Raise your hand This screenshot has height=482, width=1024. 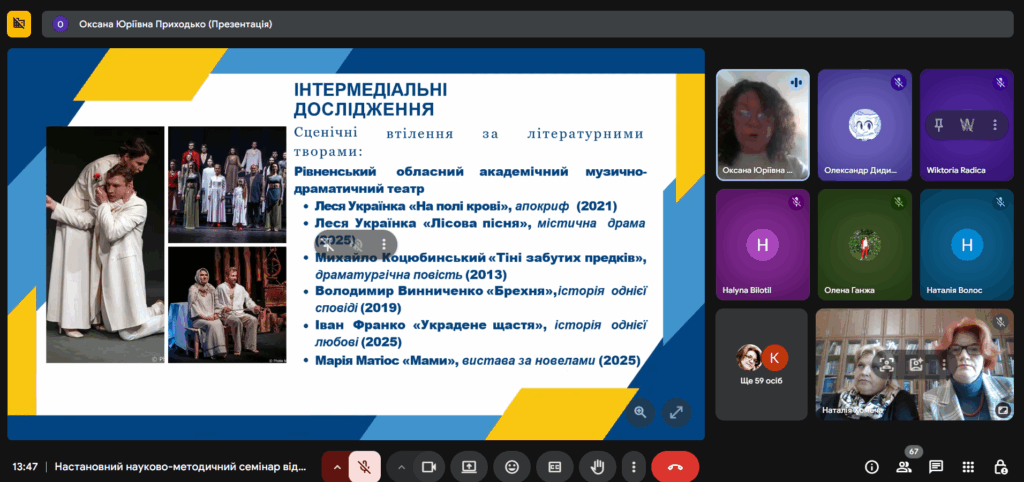[x=598, y=466]
